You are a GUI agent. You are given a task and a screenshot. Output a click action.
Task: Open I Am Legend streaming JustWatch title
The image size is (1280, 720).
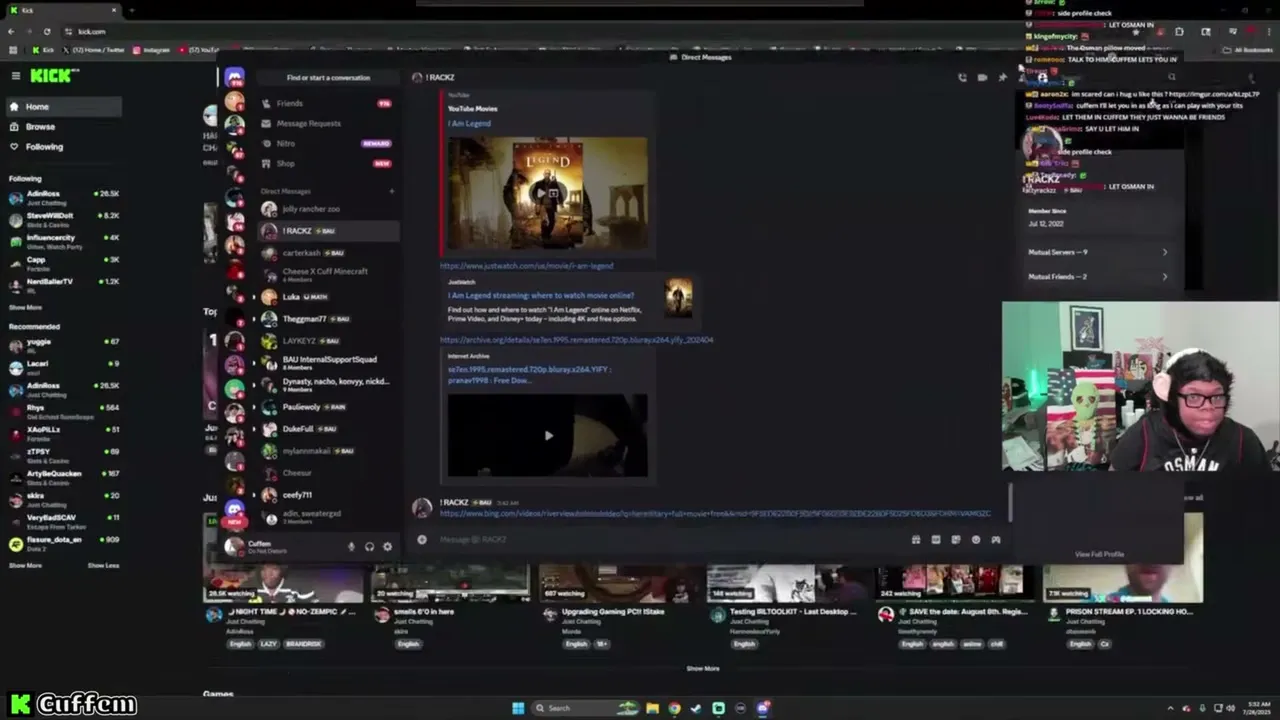click(541, 296)
